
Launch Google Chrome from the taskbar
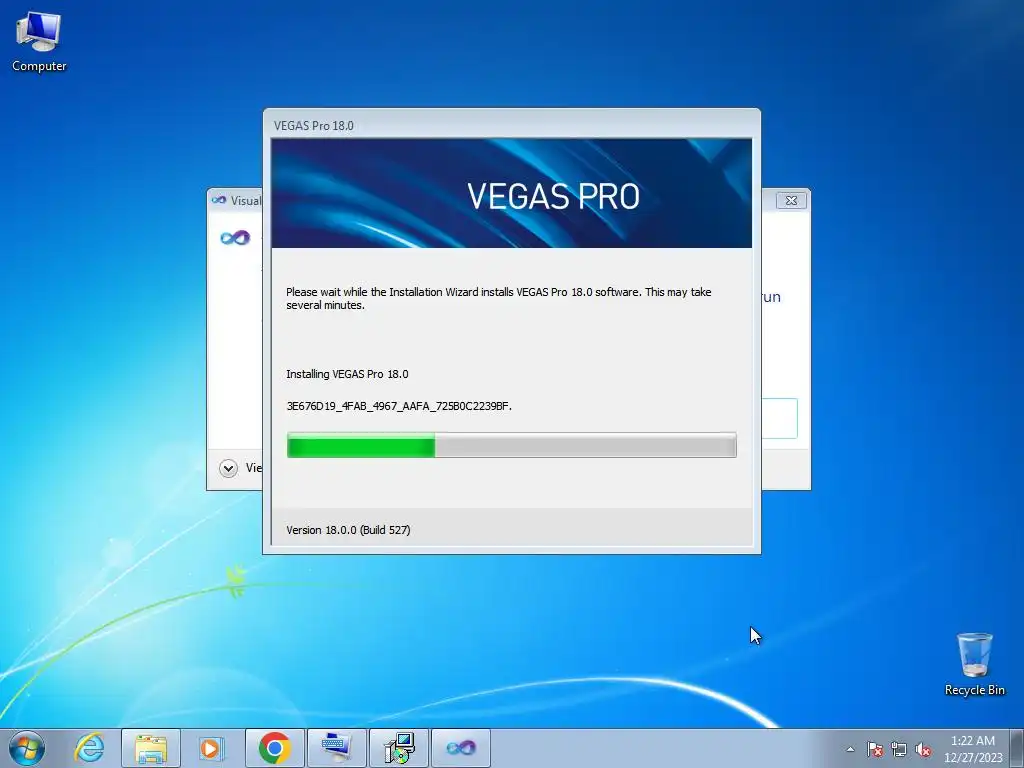[x=274, y=748]
